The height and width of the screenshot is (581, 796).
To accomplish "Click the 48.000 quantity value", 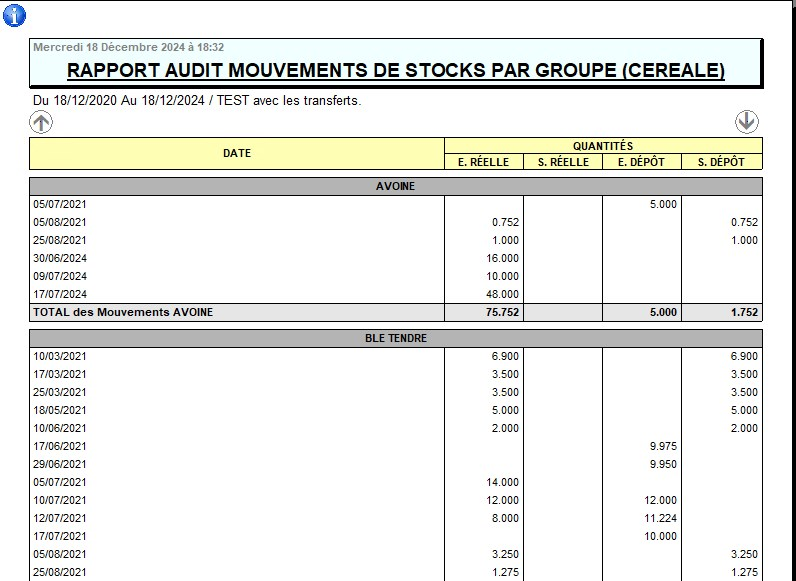I will coord(500,294).
